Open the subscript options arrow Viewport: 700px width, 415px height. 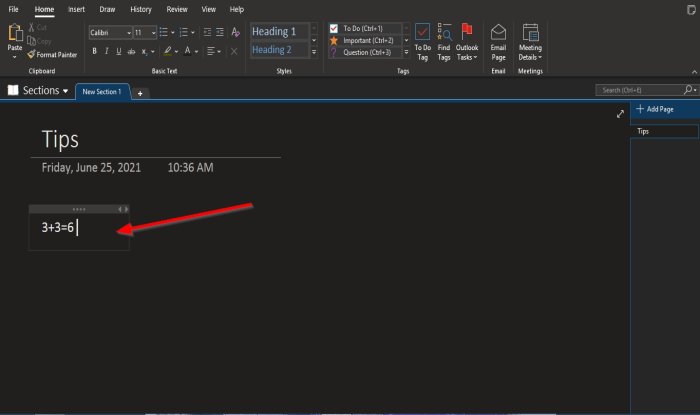pyautogui.click(x=153, y=52)
